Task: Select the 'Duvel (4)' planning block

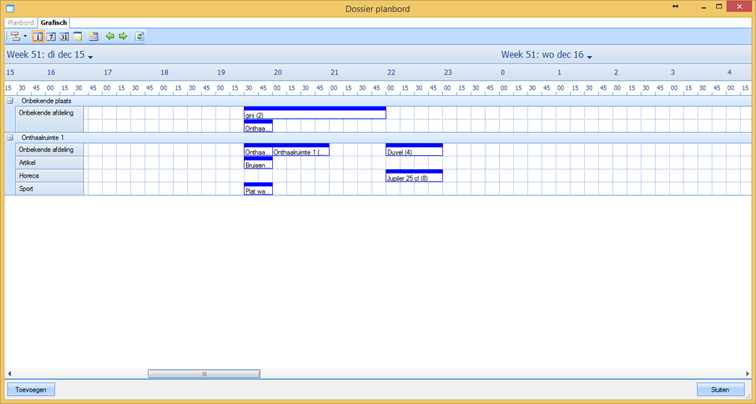Action: point(414,151)
